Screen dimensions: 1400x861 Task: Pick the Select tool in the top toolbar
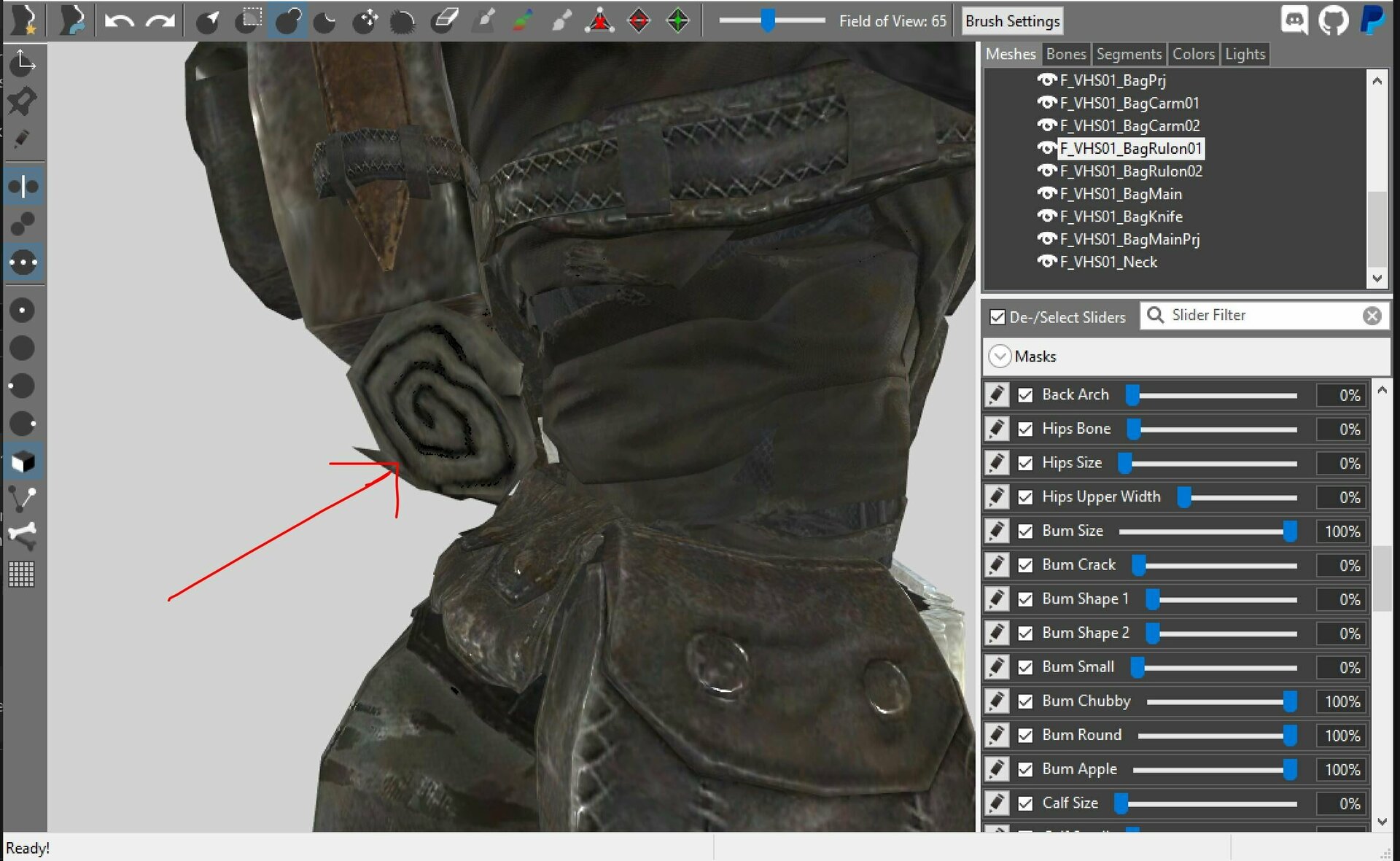click(209, 20)
